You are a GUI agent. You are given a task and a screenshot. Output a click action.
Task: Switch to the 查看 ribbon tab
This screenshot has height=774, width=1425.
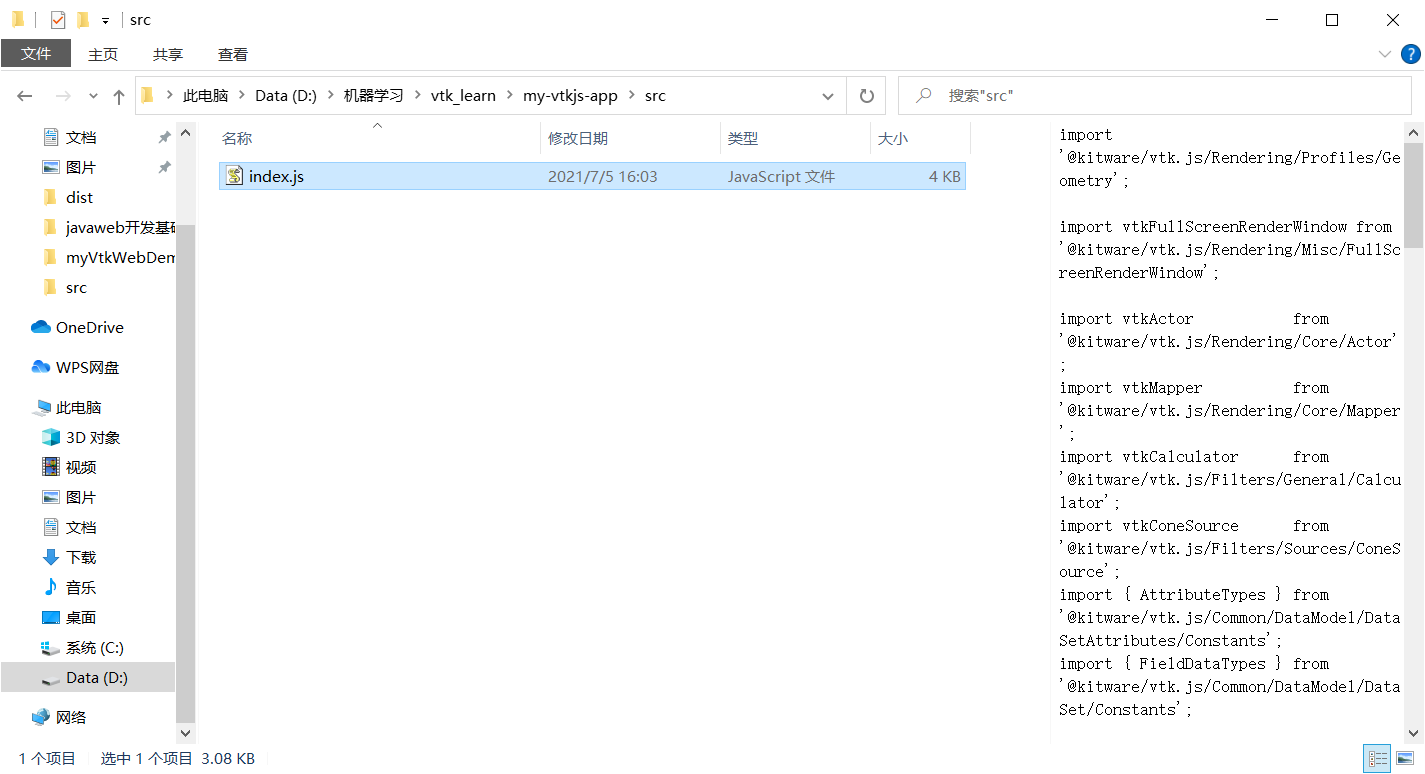232,54
